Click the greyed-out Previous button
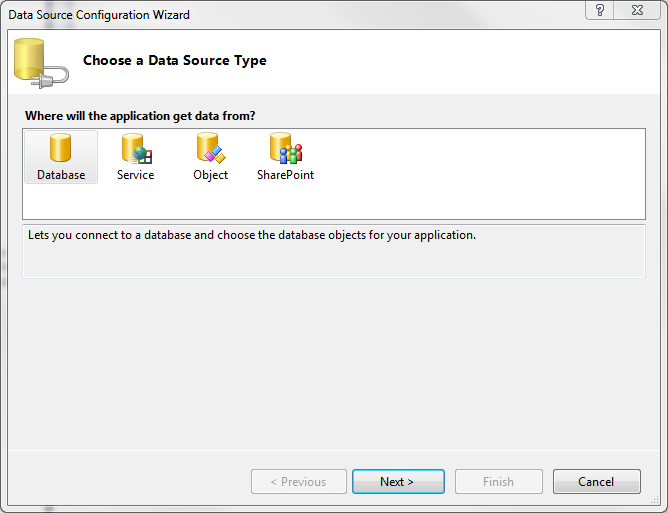This screenshot has height=513, width=668. pos(298,482)
